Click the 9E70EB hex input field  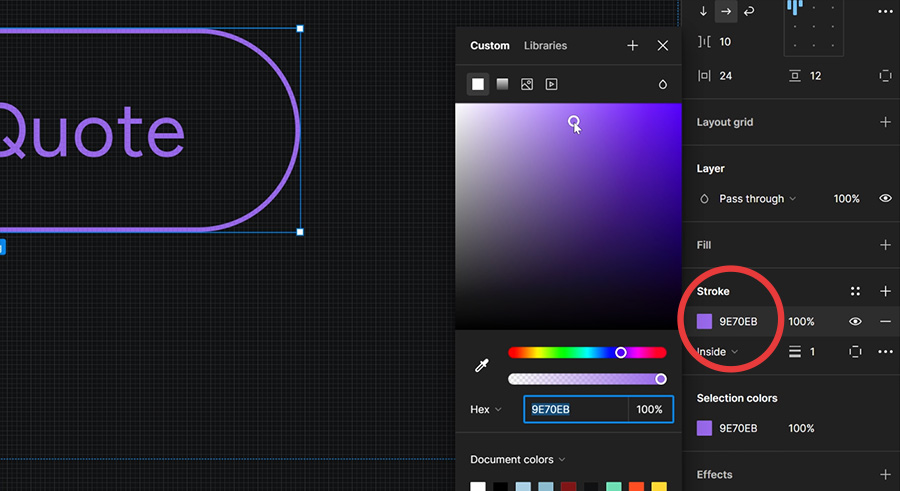click(576, 409)
